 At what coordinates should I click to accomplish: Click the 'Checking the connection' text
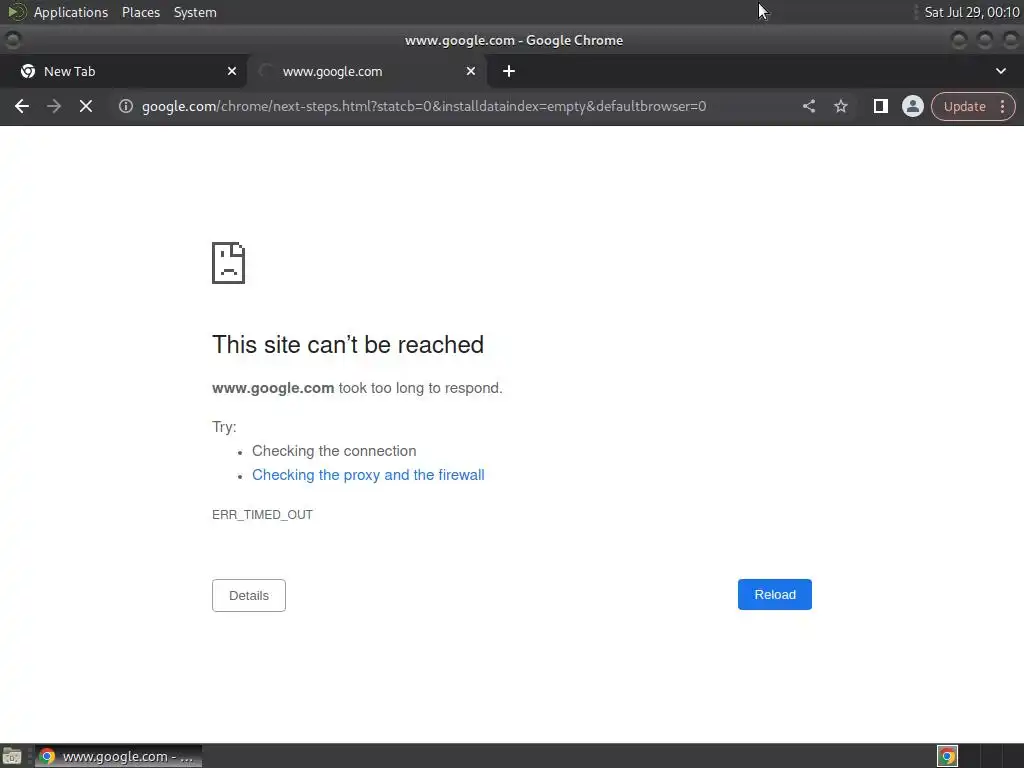[334, 451]
